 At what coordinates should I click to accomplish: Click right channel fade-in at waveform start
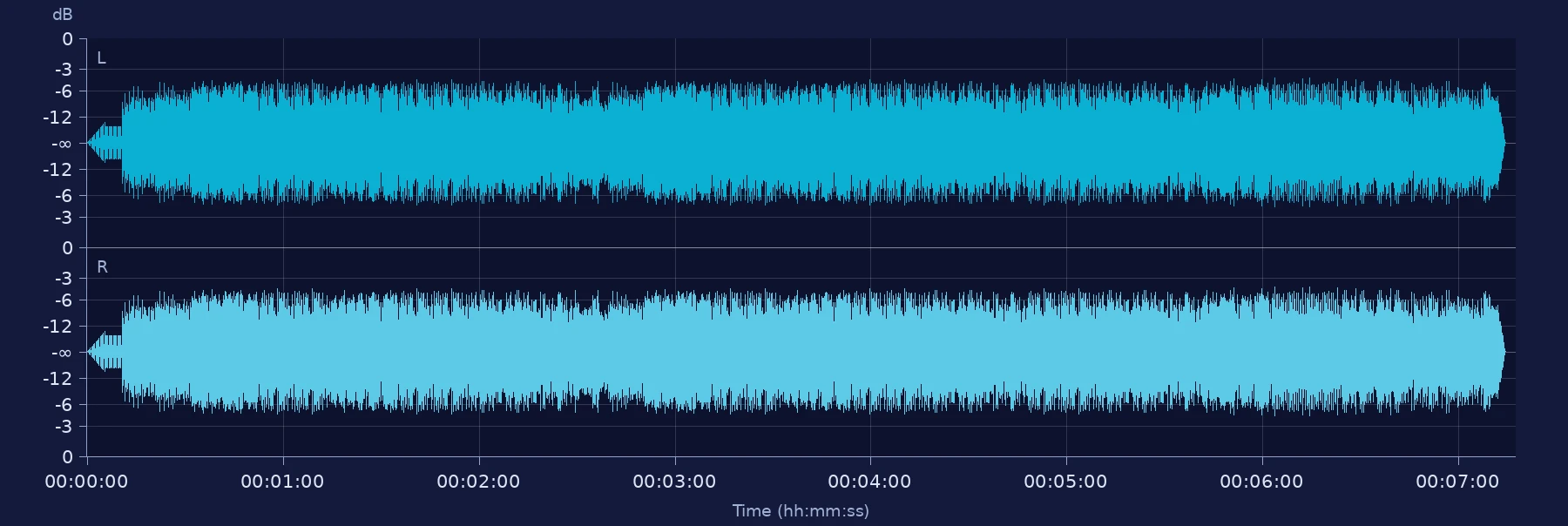pos(105,352)
